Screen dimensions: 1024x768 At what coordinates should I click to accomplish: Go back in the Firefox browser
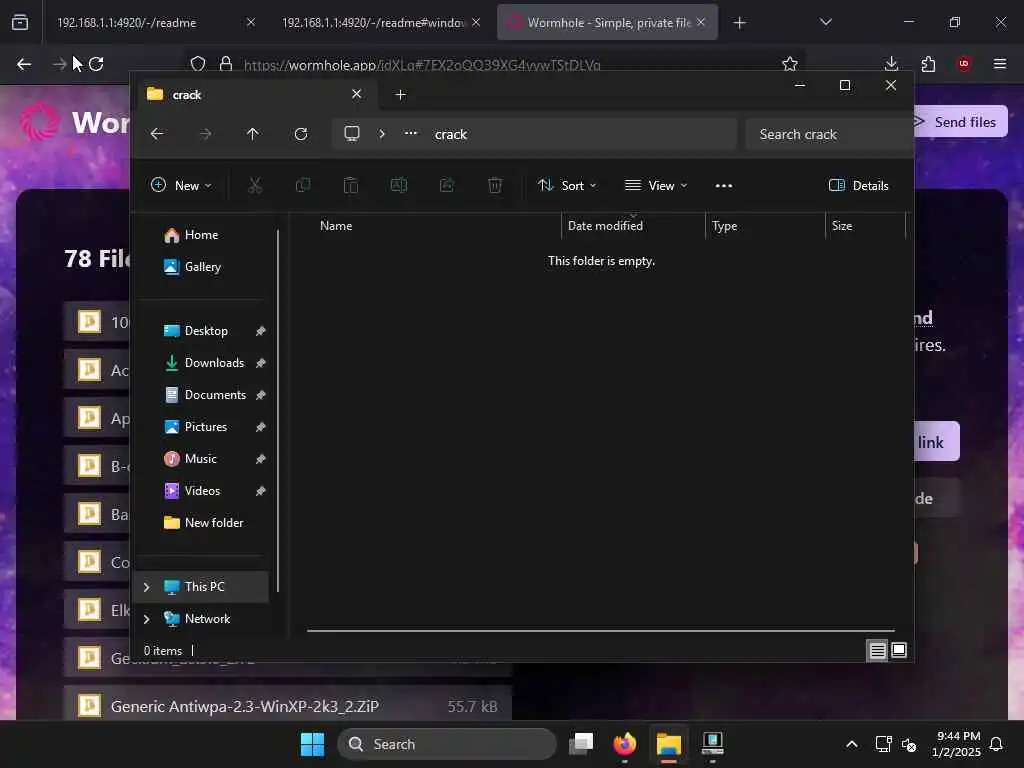(24, 64)
